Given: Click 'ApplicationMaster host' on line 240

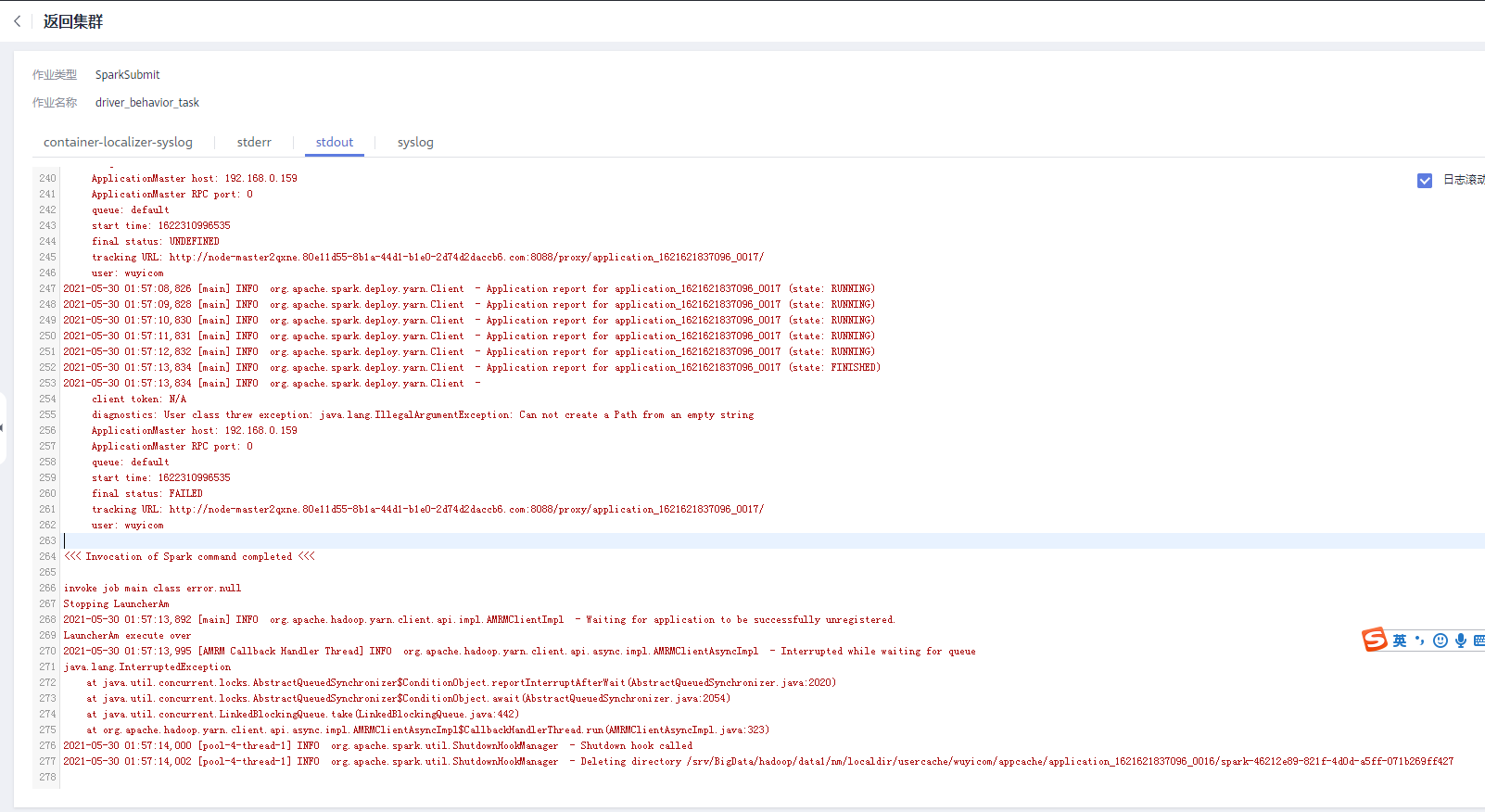Looking at the screenshot, I should point(195,179).
